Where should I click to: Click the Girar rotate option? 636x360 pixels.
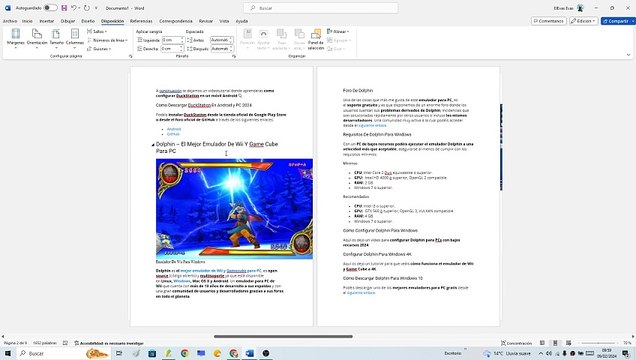pyautogui.click(x=336, y=49)
